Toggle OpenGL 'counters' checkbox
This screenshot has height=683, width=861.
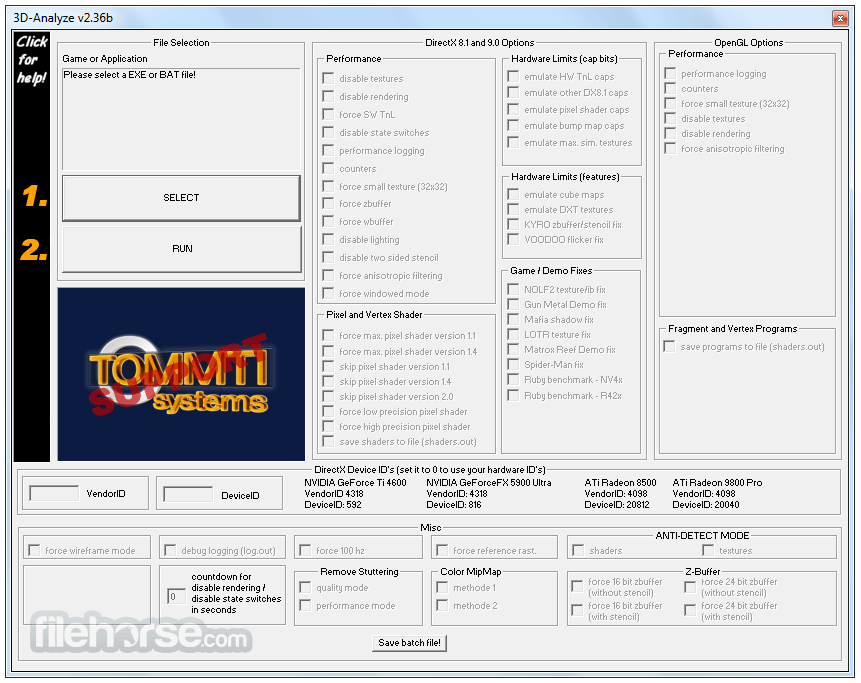670,88
